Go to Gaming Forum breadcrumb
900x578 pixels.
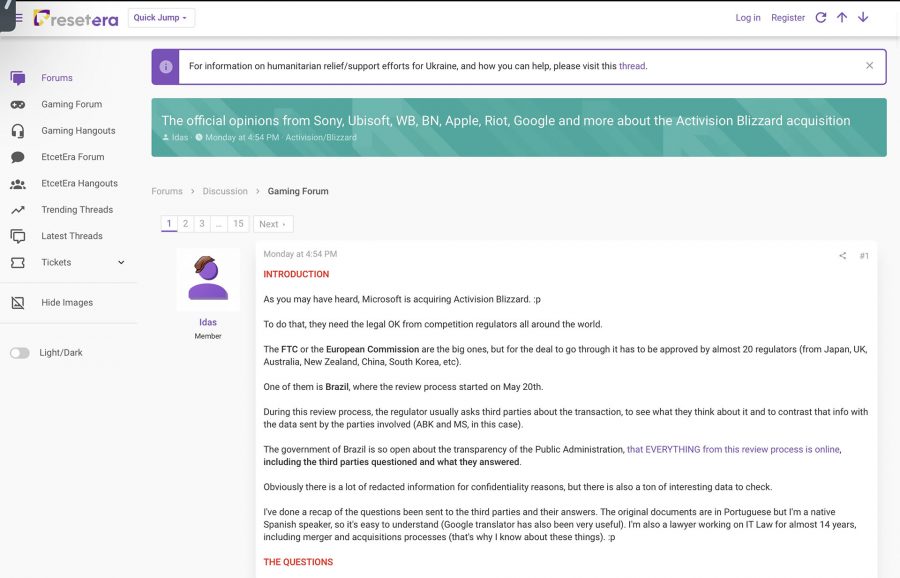pos(298,191)
